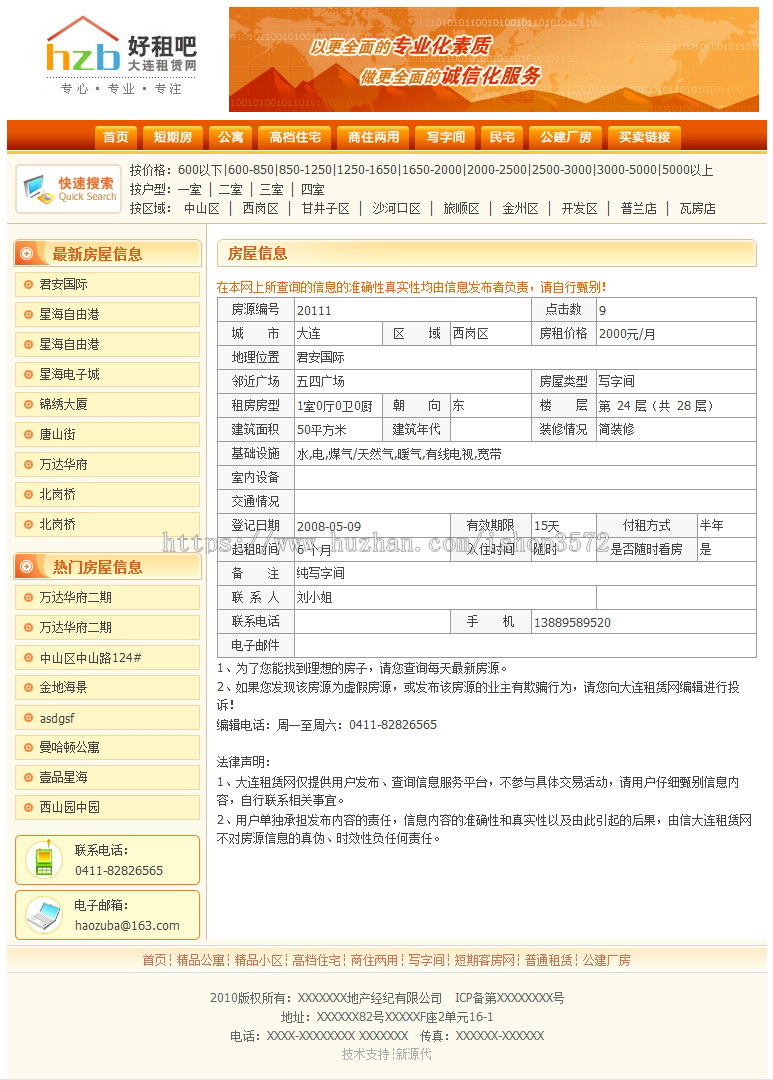Filter by area 沙河口区
The width and height of the screenshot is (773, 1080).
pyautogui.click(x=396, y=209)
